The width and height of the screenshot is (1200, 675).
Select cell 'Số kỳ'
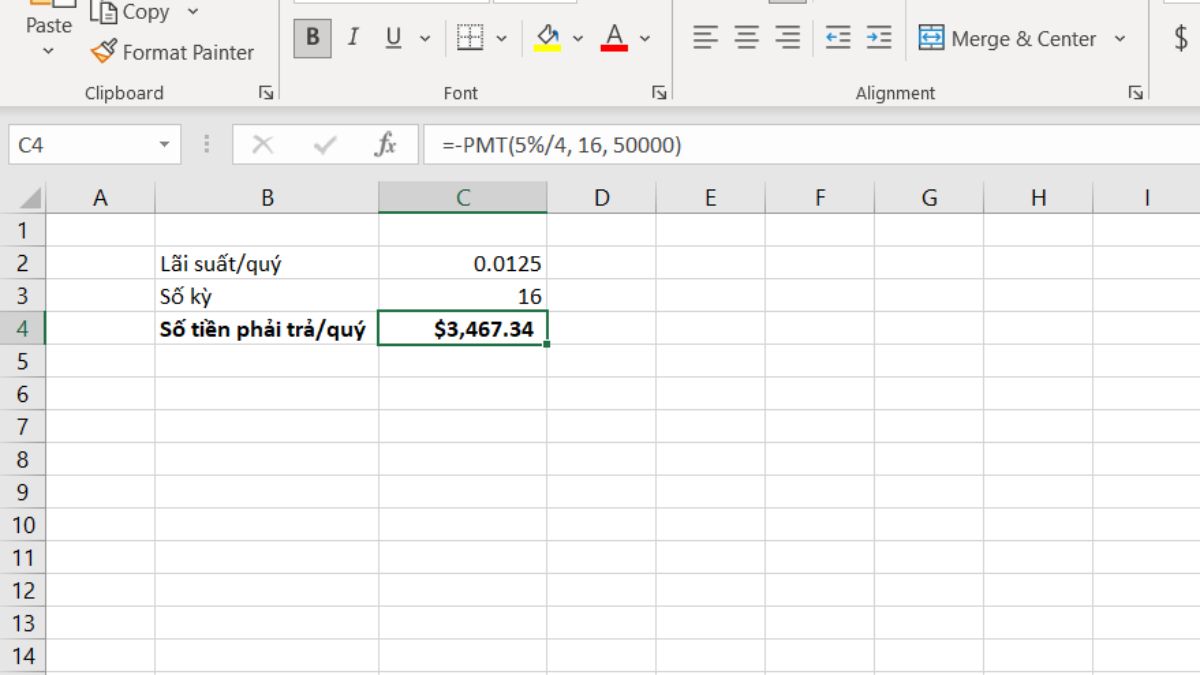[x=267, y=296]
